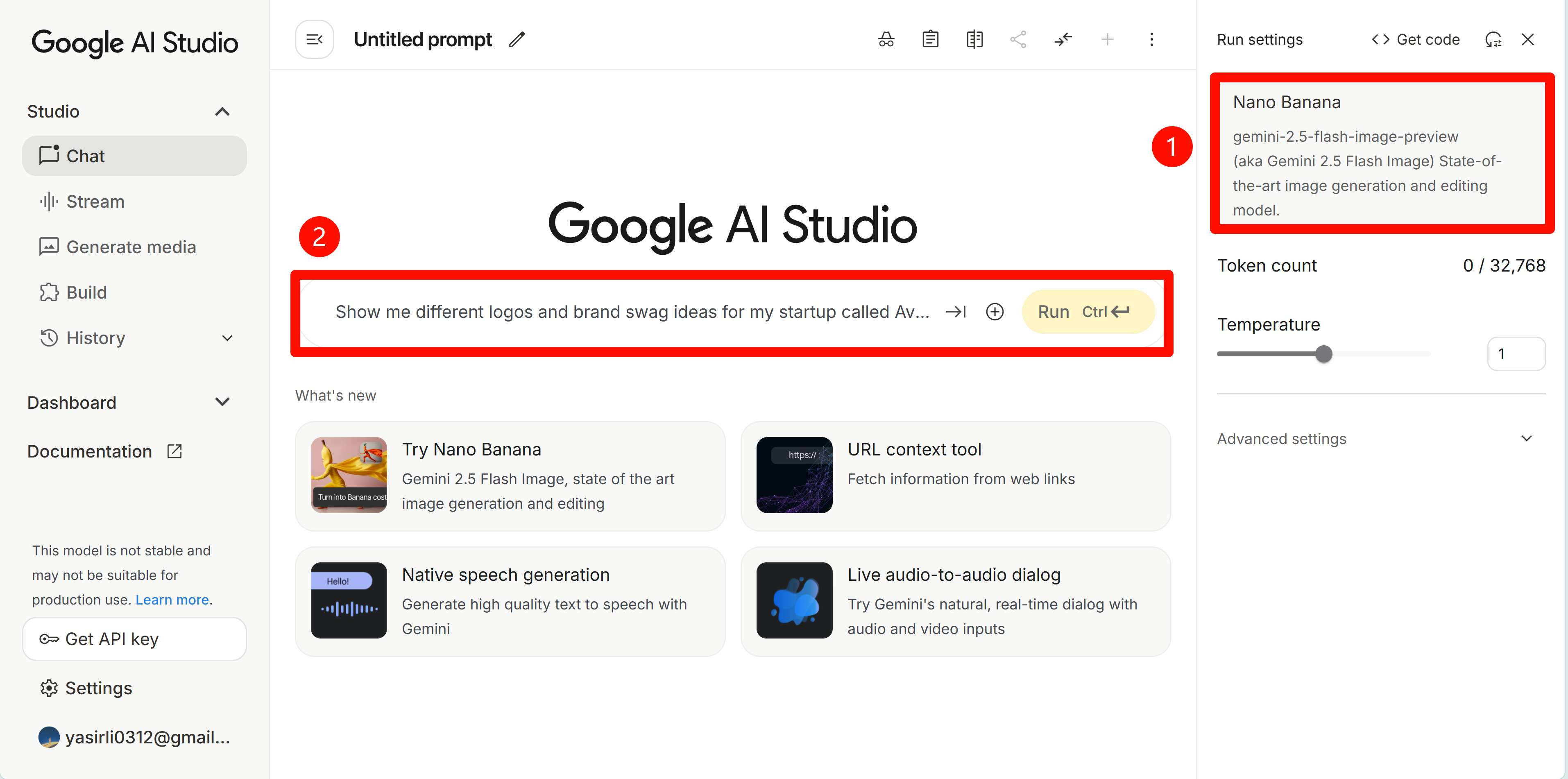Edit prompt title with the pencil icon
This screenshot has height=779, width=1568.
pos(517,40)
